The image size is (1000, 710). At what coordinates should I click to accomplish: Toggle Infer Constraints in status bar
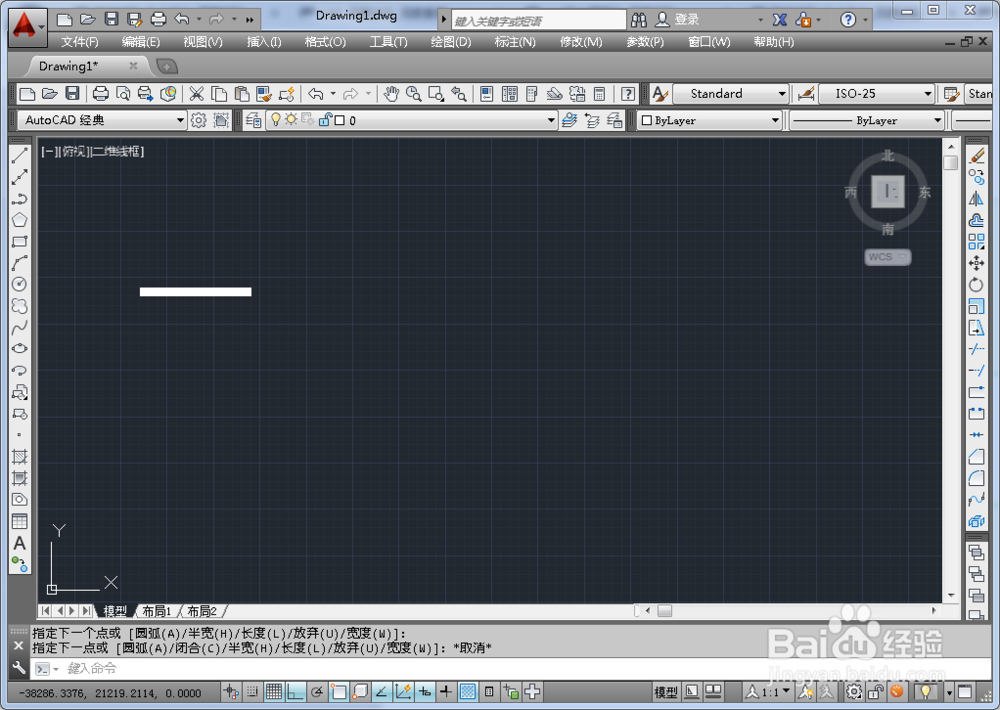(x=231, y=692)
